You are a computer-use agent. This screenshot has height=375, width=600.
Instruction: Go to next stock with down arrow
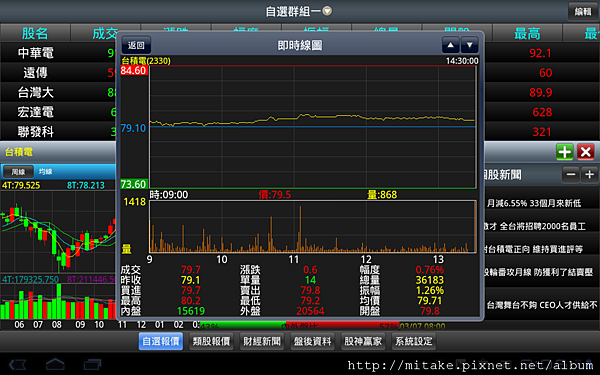click(470, 45)
